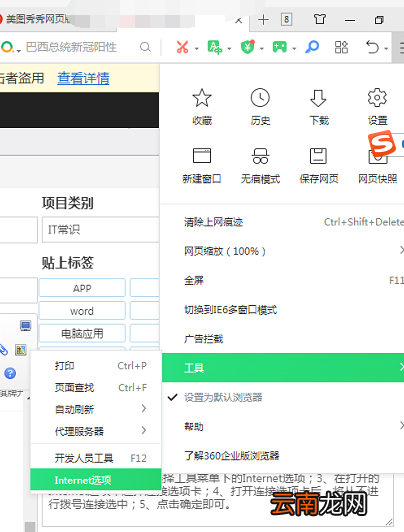The image size is (404, 532).
Task: Select Ad Blocking (广告拦截) menu item
Action: point(282,339)
